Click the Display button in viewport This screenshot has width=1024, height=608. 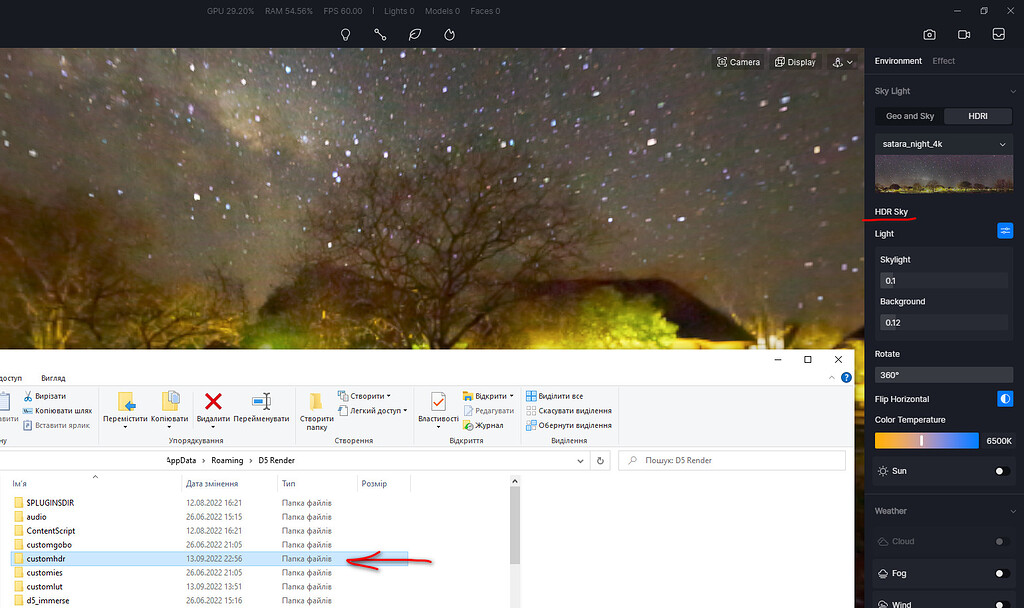[x=794, y=62]
